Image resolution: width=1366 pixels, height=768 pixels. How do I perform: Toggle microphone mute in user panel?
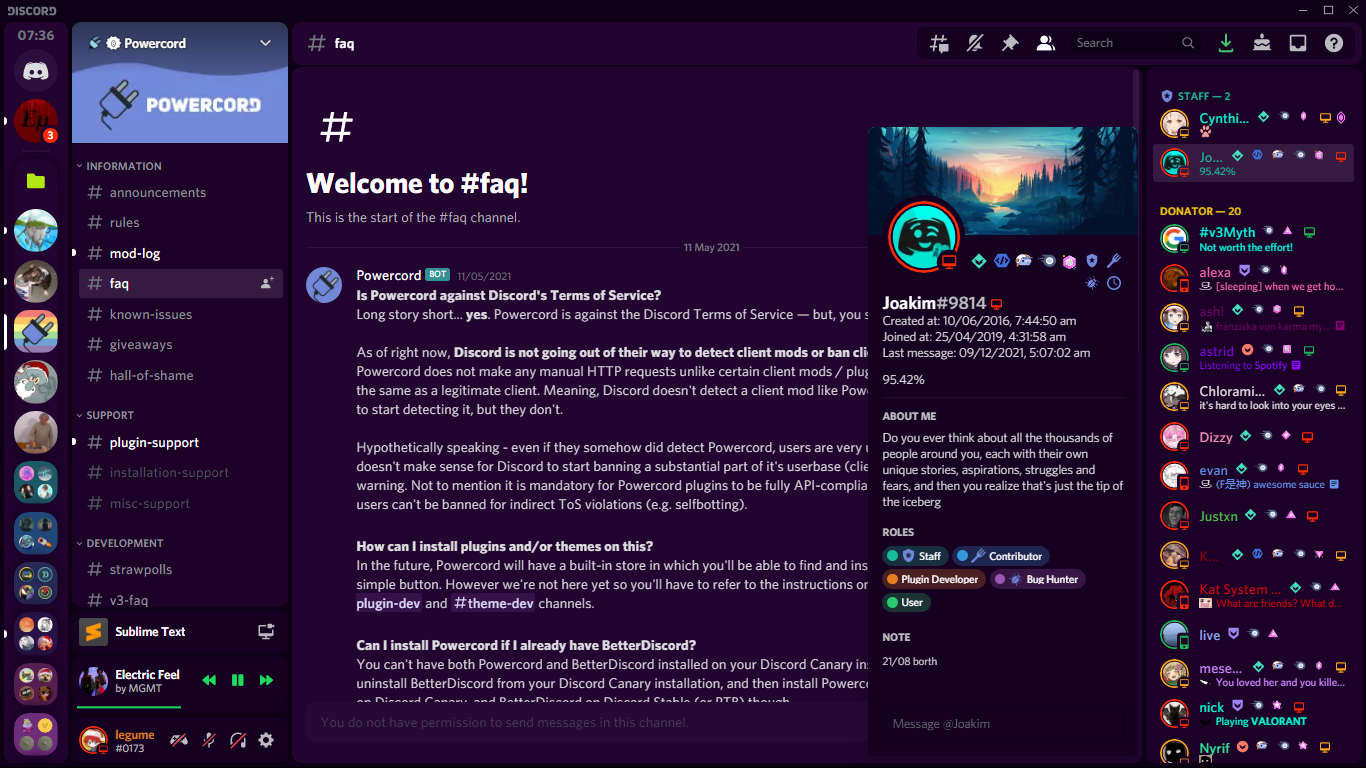click(209, 740)
